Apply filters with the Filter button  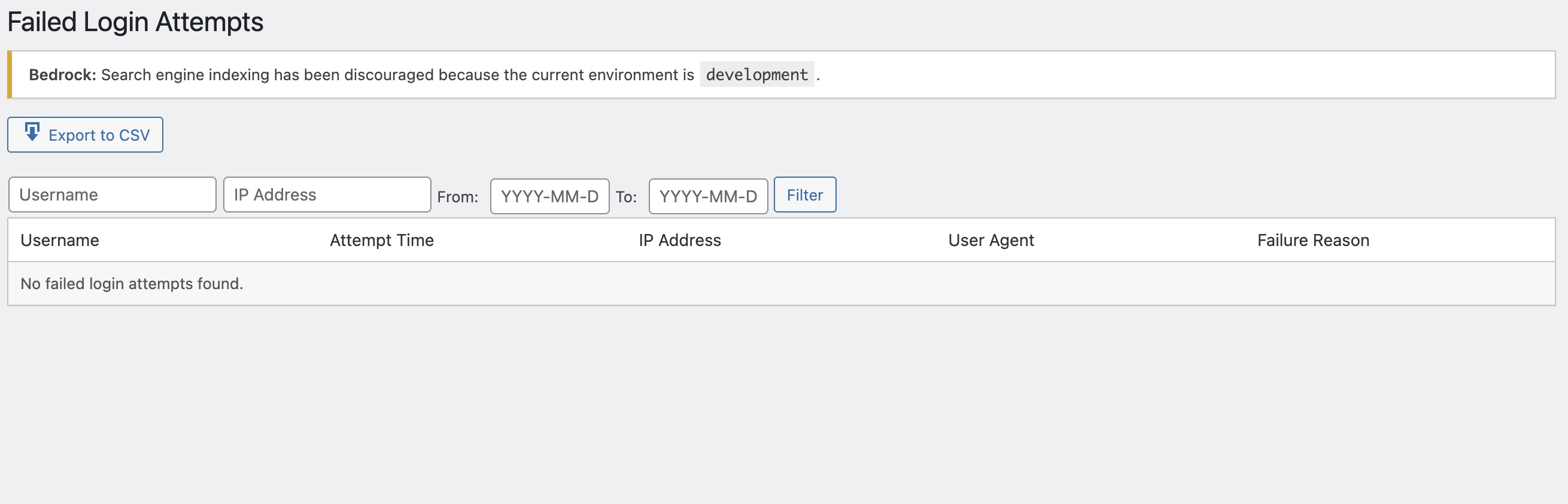[805, 195]
